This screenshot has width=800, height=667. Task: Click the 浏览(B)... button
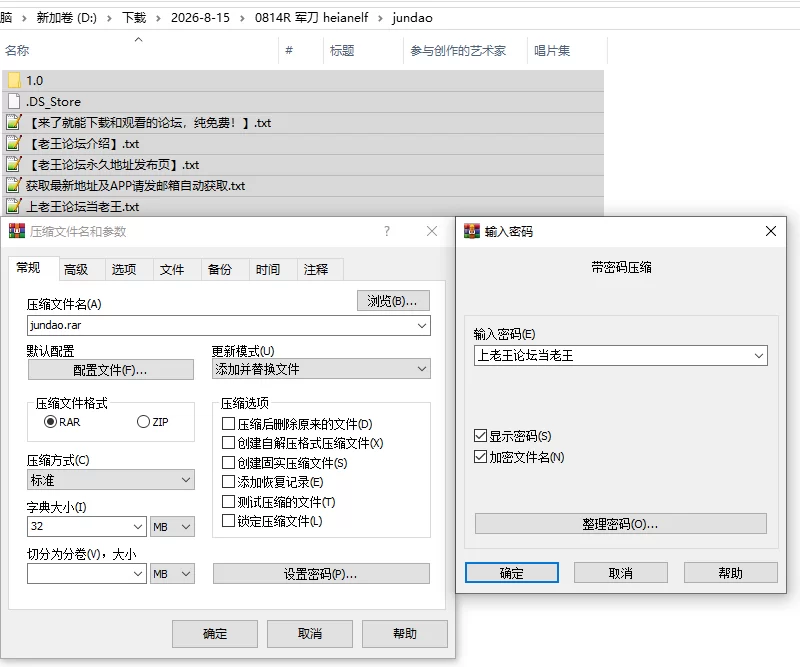tap(393, 301)
